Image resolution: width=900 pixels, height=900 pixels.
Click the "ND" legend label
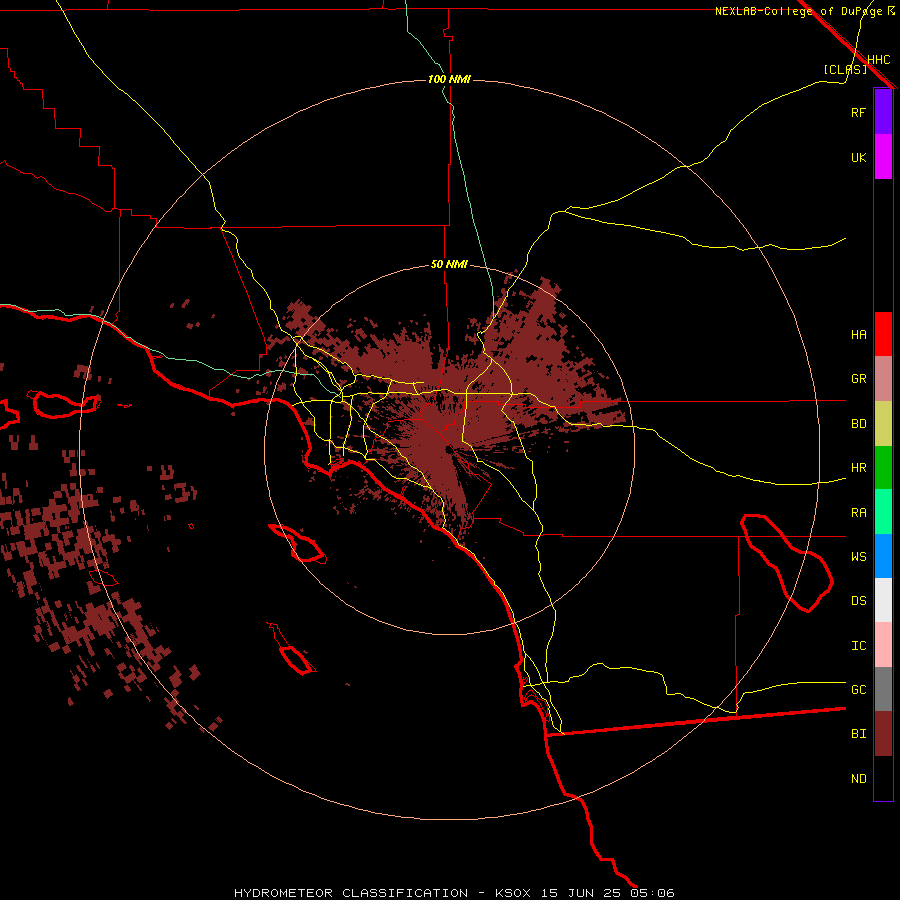click(858, 779)
